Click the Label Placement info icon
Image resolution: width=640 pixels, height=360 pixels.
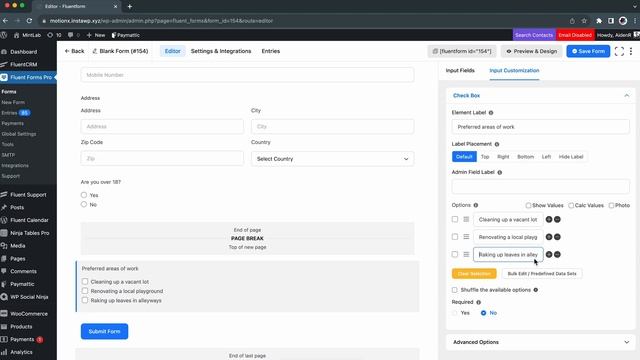click(x=497, y=144)
